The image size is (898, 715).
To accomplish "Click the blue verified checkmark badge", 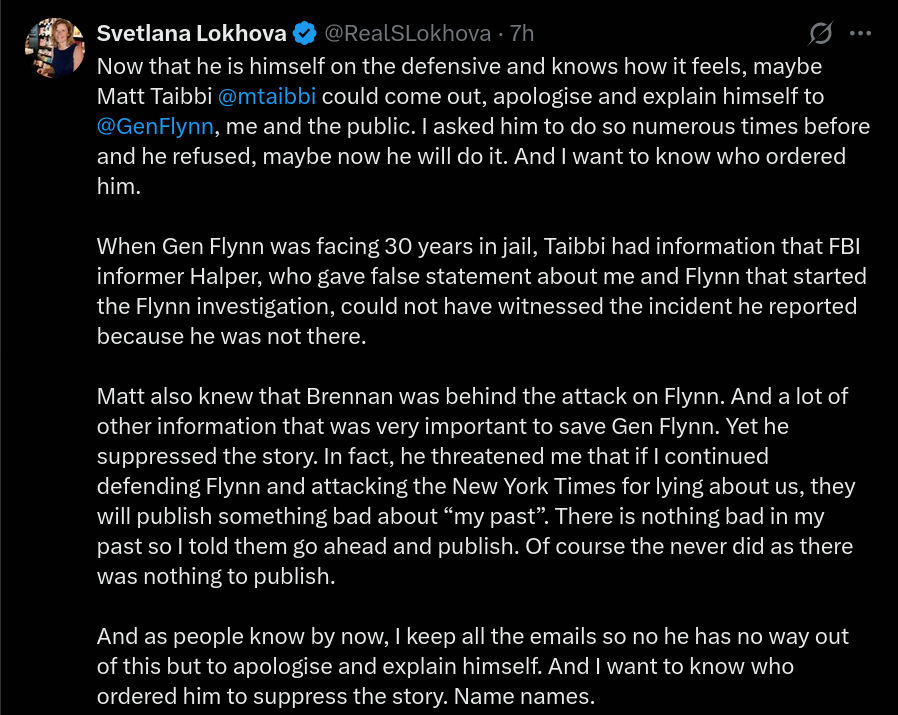I will [x=305, y=33].
